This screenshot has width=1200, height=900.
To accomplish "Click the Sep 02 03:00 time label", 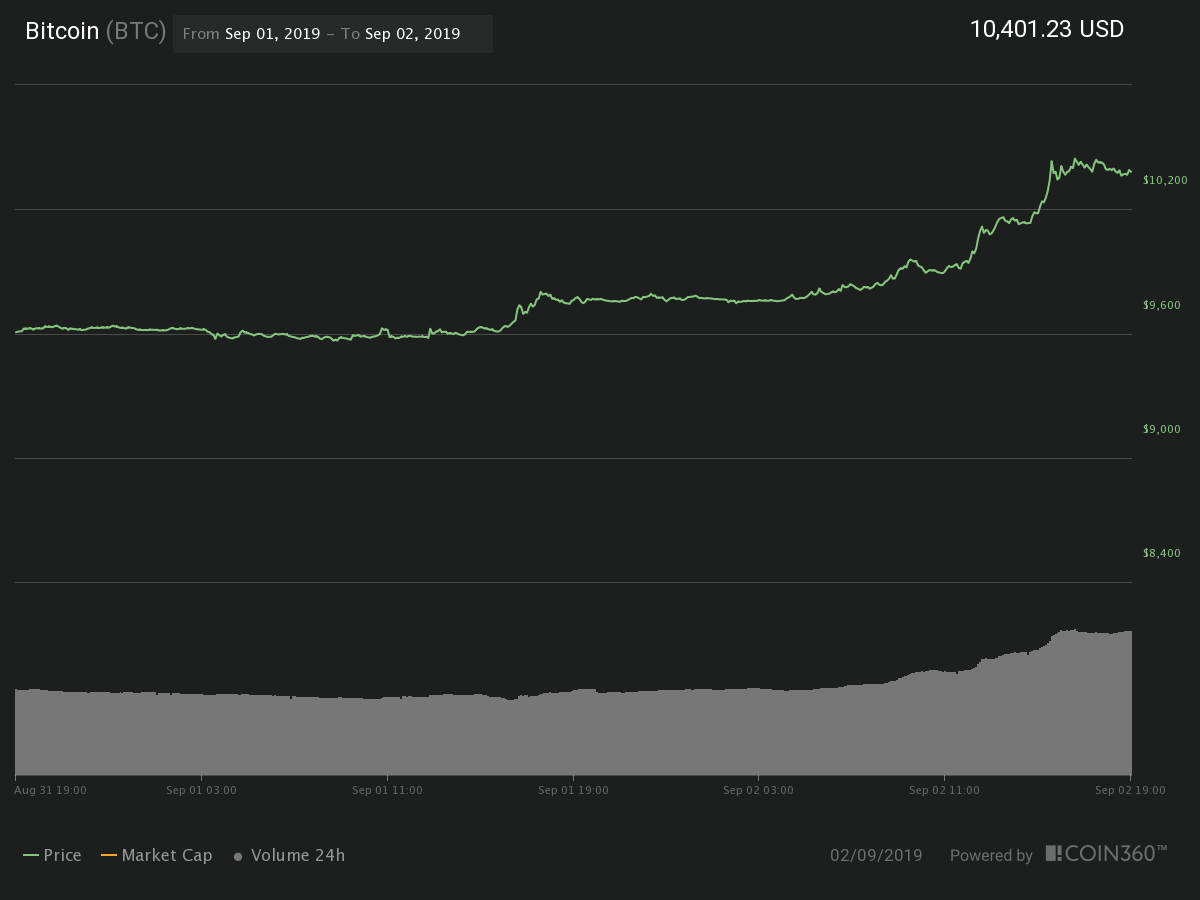I will point(758,790).
